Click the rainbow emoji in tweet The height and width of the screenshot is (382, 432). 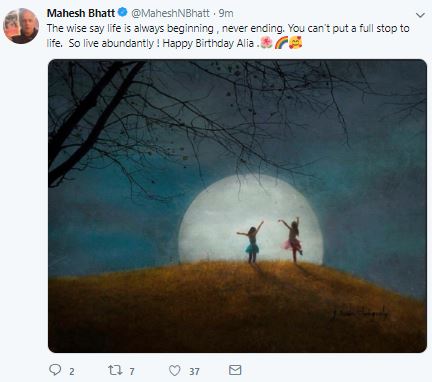pyautogui.click(x=281, y=43)
